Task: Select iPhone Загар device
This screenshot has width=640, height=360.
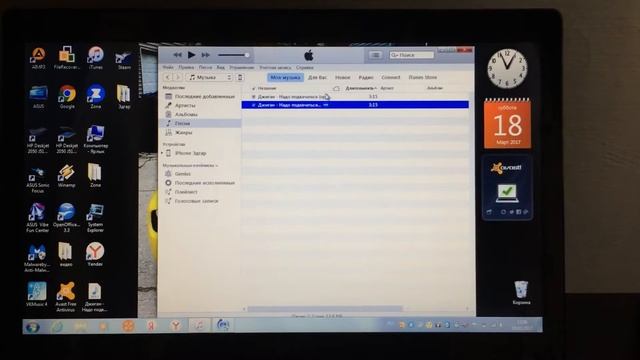Action: point(190,153)
